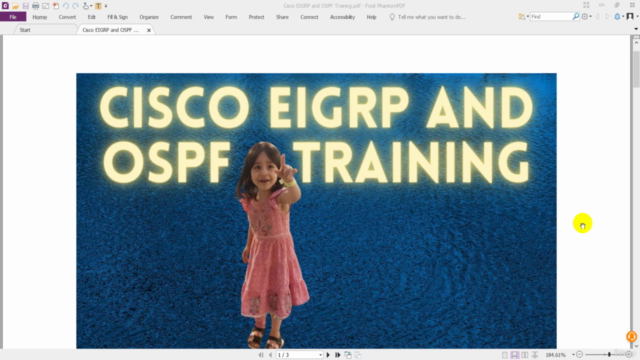
Task: Go to first page using navigation arrow
Action: click(x=261, y=355)
